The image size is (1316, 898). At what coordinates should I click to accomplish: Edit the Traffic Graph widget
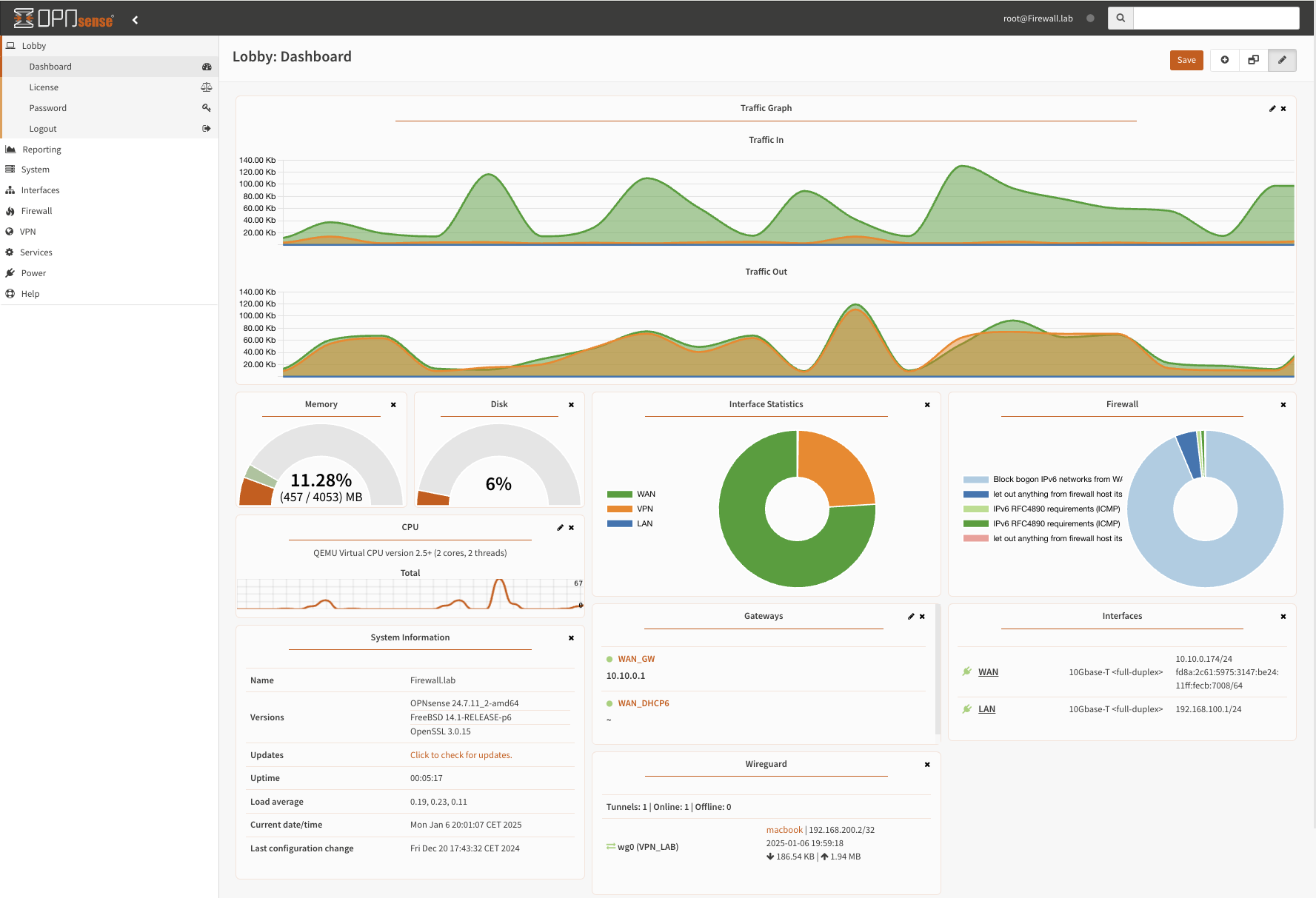pyautogui.click(x=1272, y=109)
